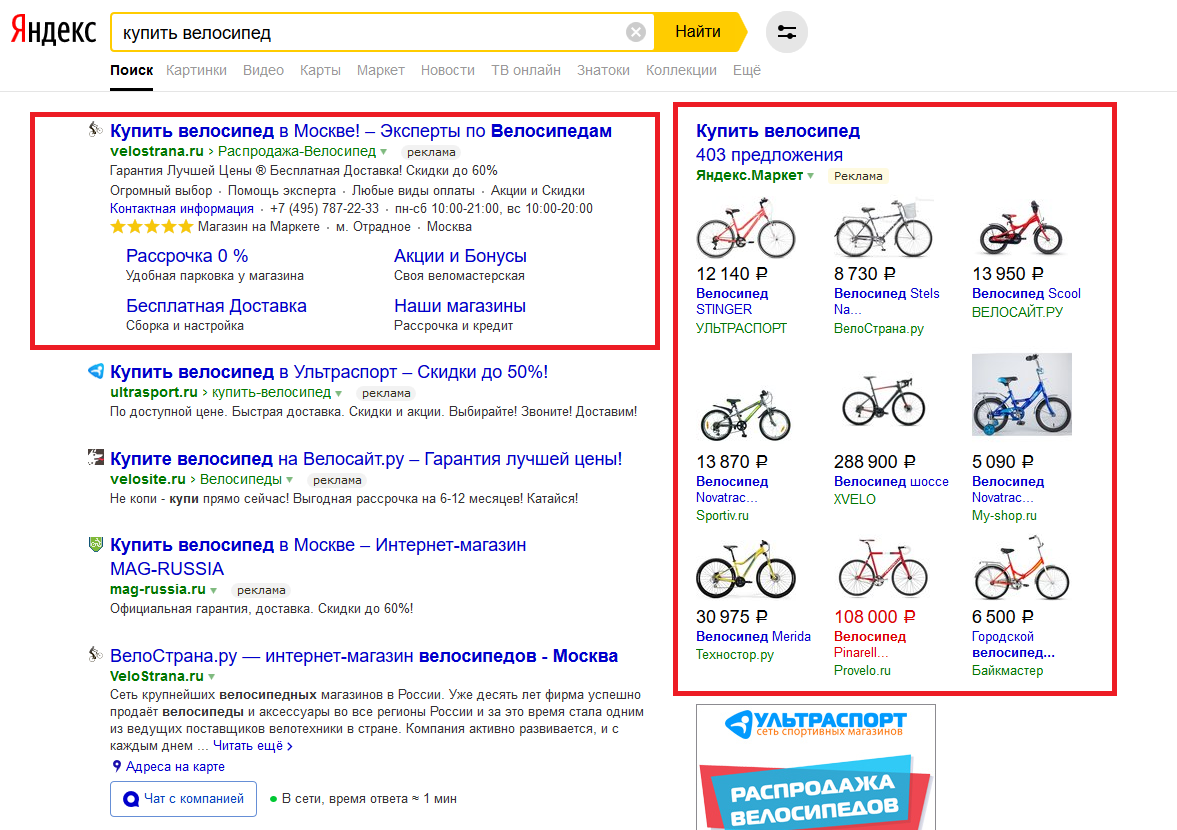Expand the description with Читать ещё
This screenshot has width=1177, height=830.
252,746
